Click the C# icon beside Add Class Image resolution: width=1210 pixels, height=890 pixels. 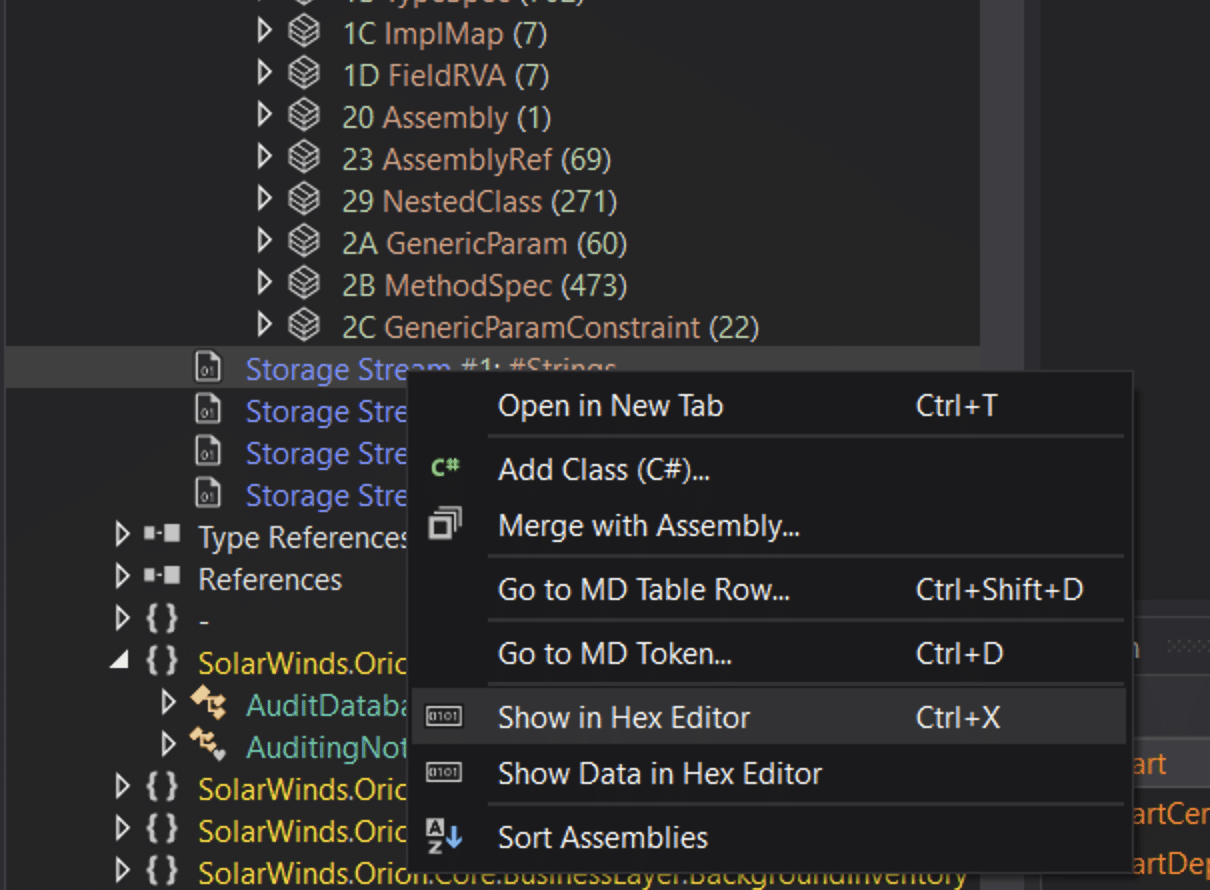coord(445,468)
